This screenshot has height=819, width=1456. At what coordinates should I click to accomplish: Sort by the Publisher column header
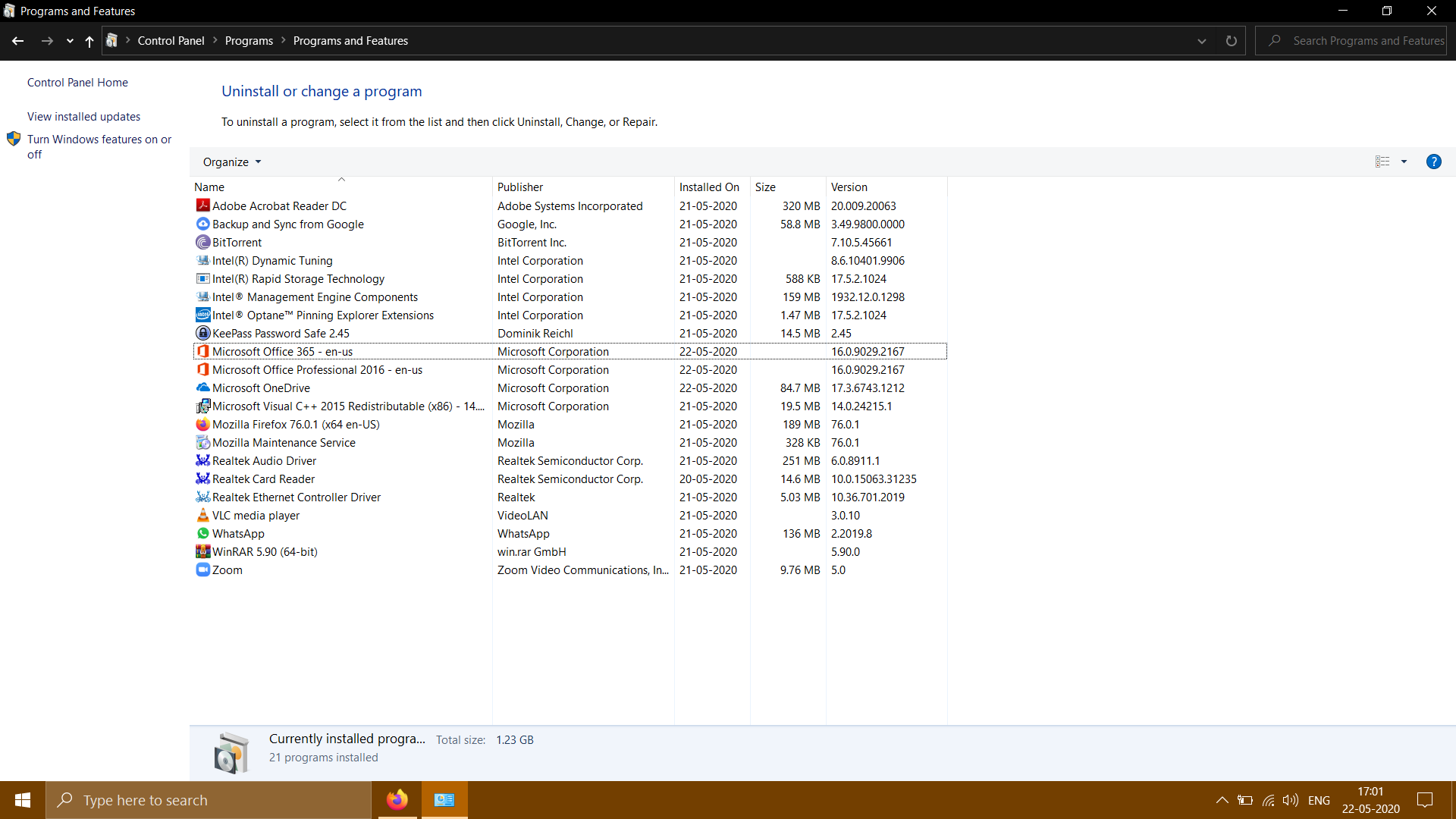tap(583, 187)
